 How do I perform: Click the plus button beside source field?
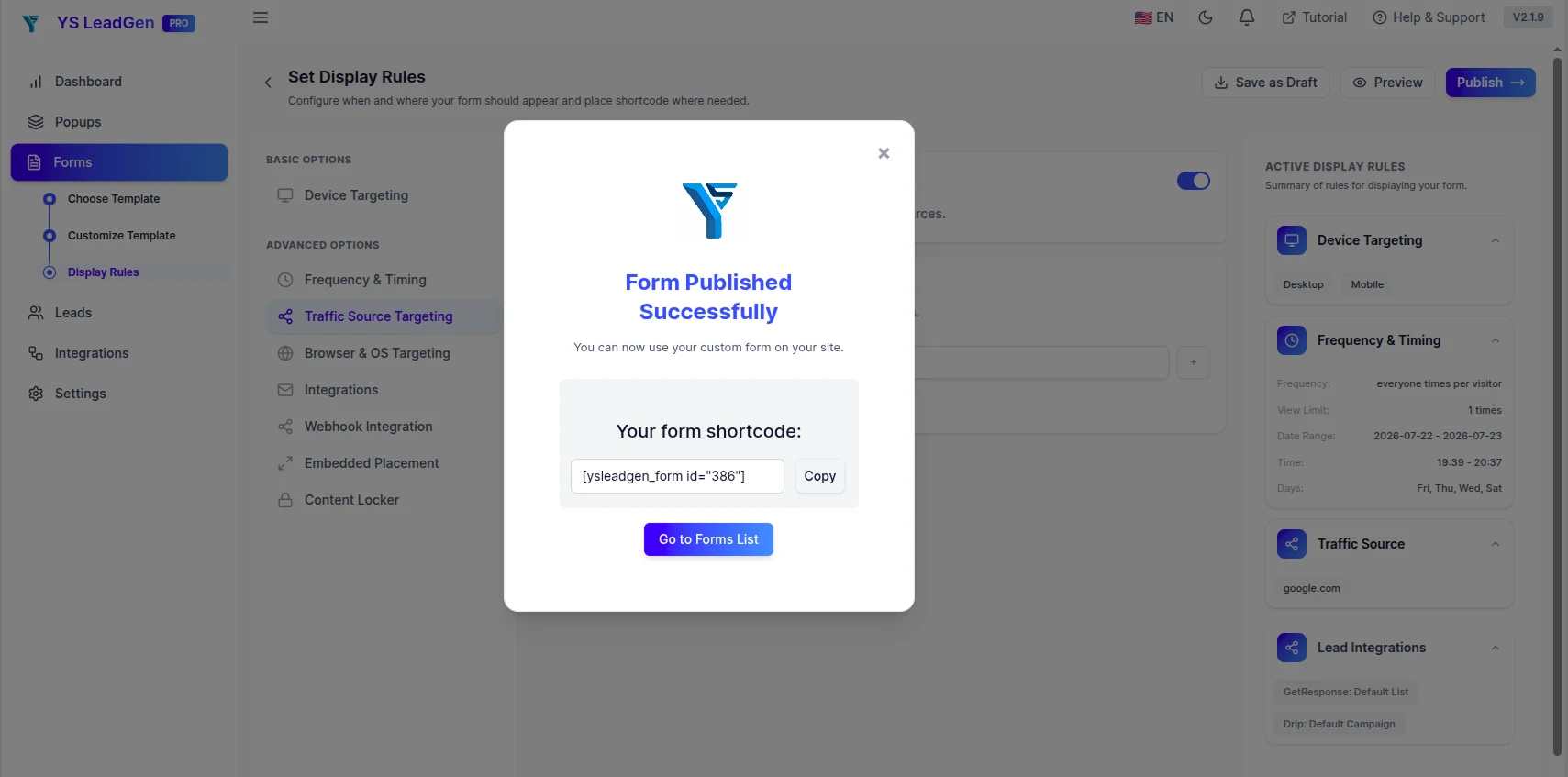(x=1194, y=362)
